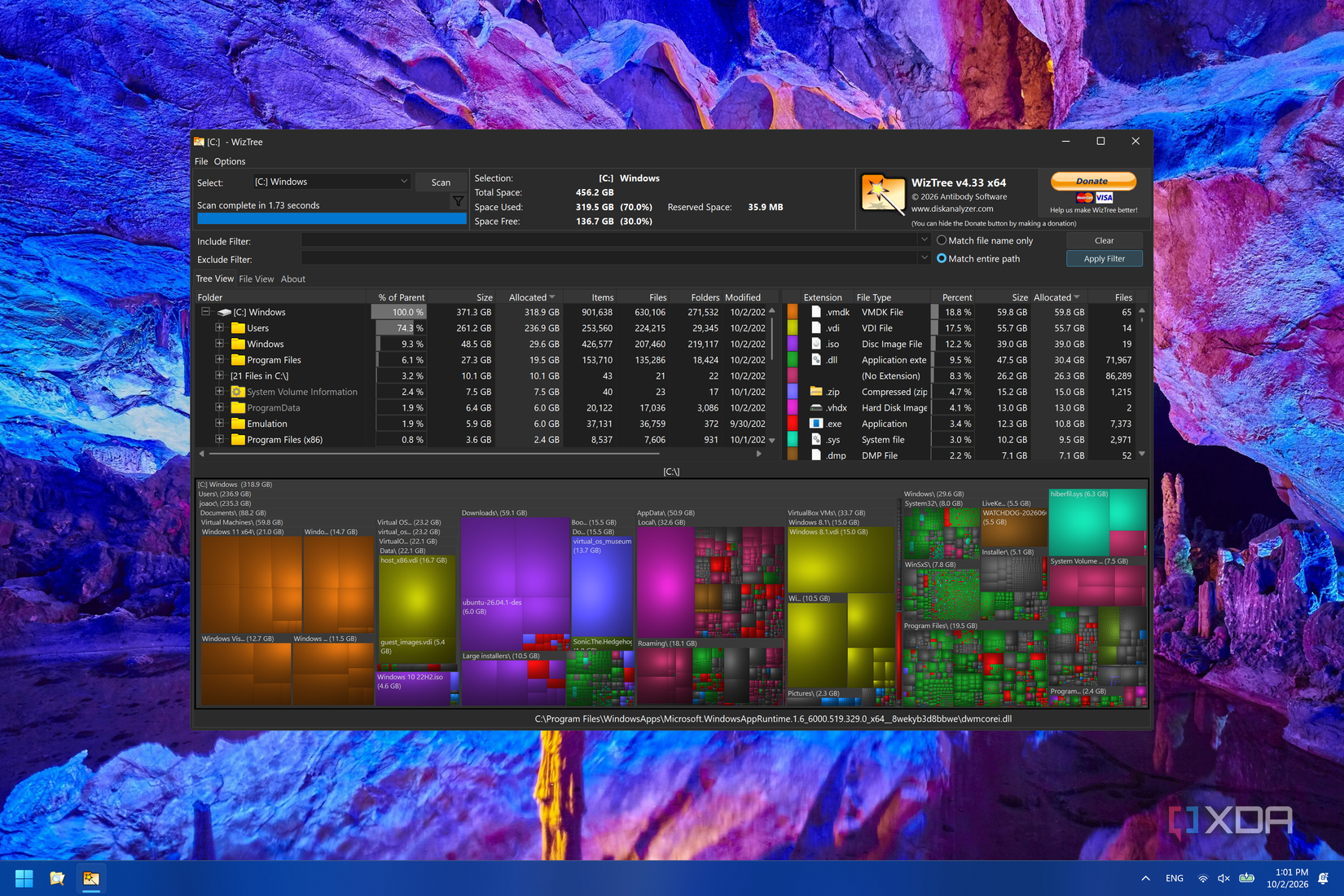This screenshot has width=1344, height=896.
Task: Open the Include Filter history dropdown
Action: point(924,240)
